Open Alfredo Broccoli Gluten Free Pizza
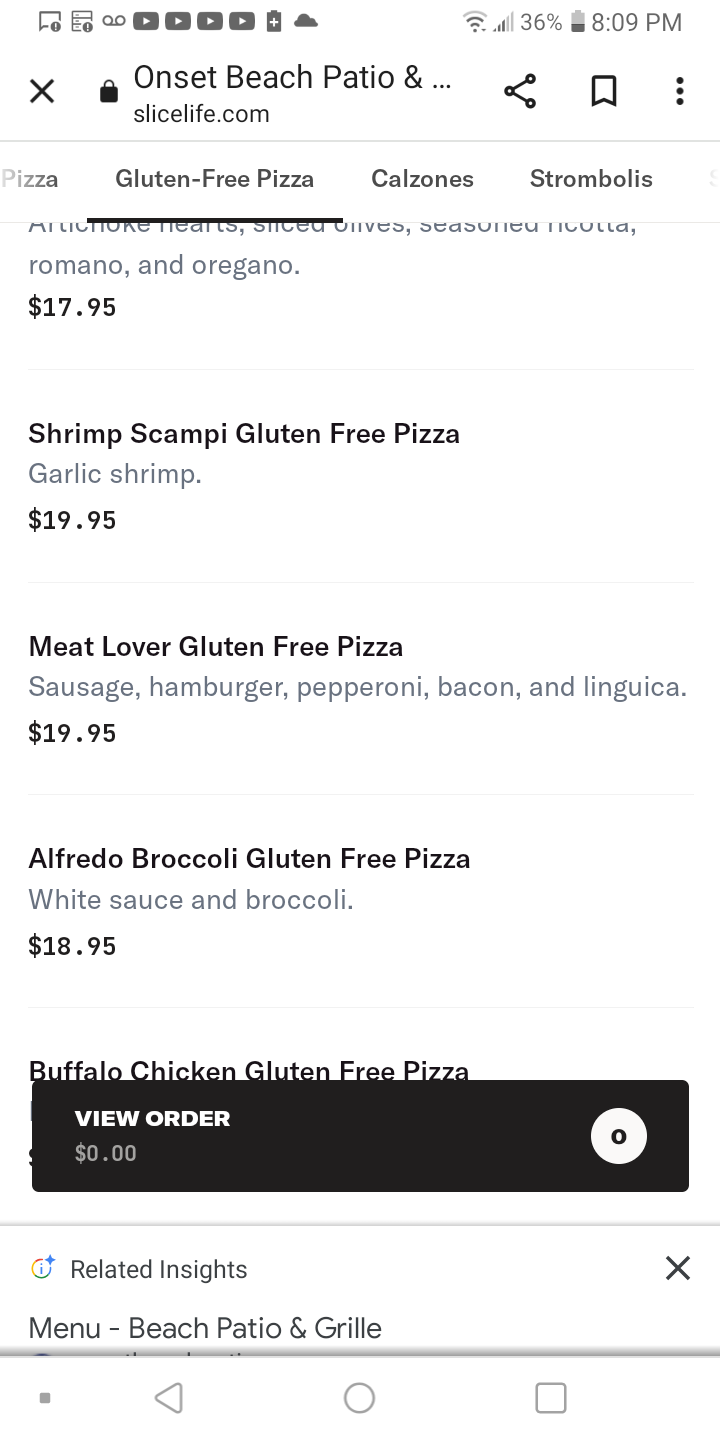This screenshot has height=1440, width=720. click(x=249, y=859)
